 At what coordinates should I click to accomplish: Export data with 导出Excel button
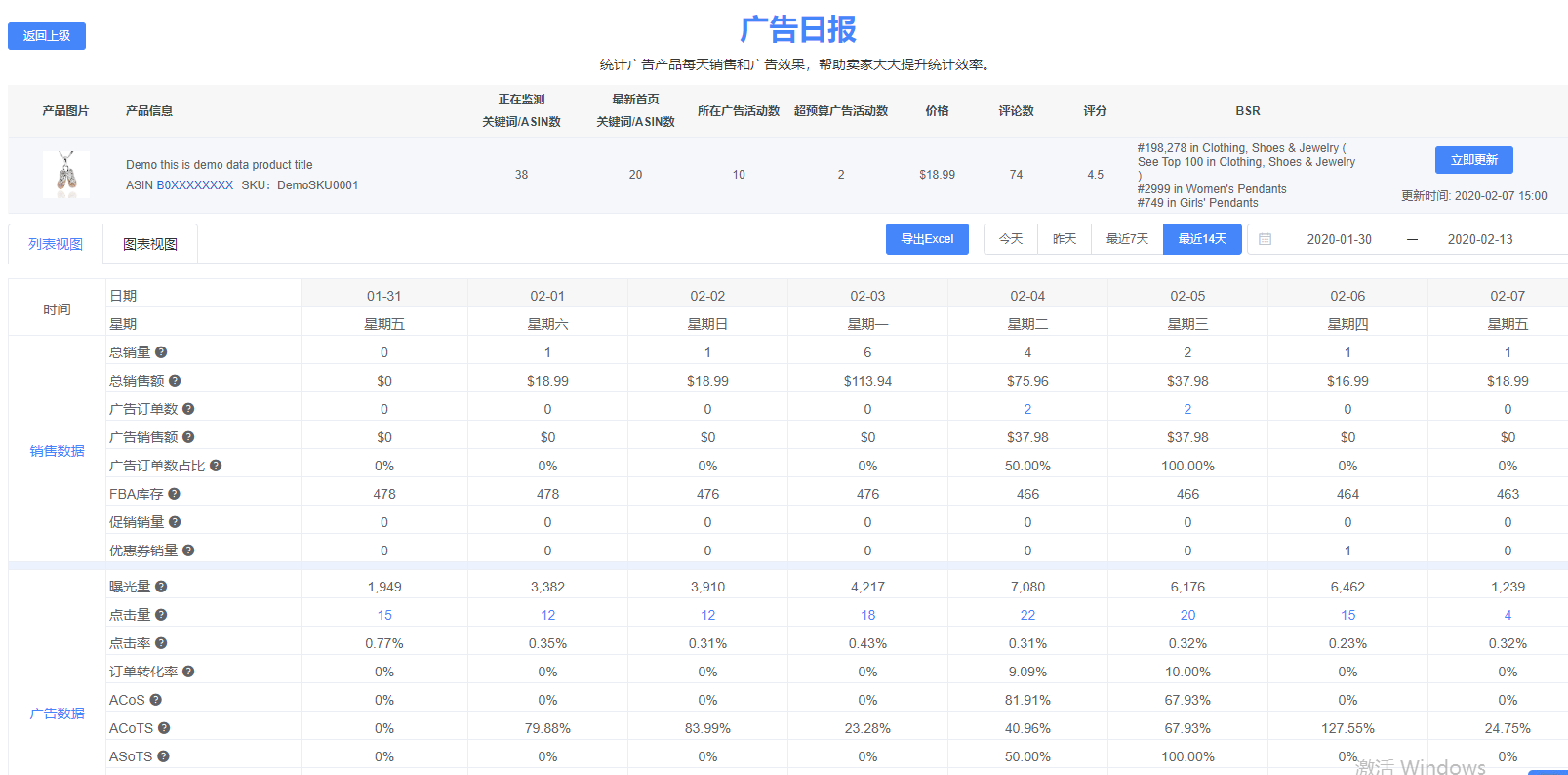[927, 239]
